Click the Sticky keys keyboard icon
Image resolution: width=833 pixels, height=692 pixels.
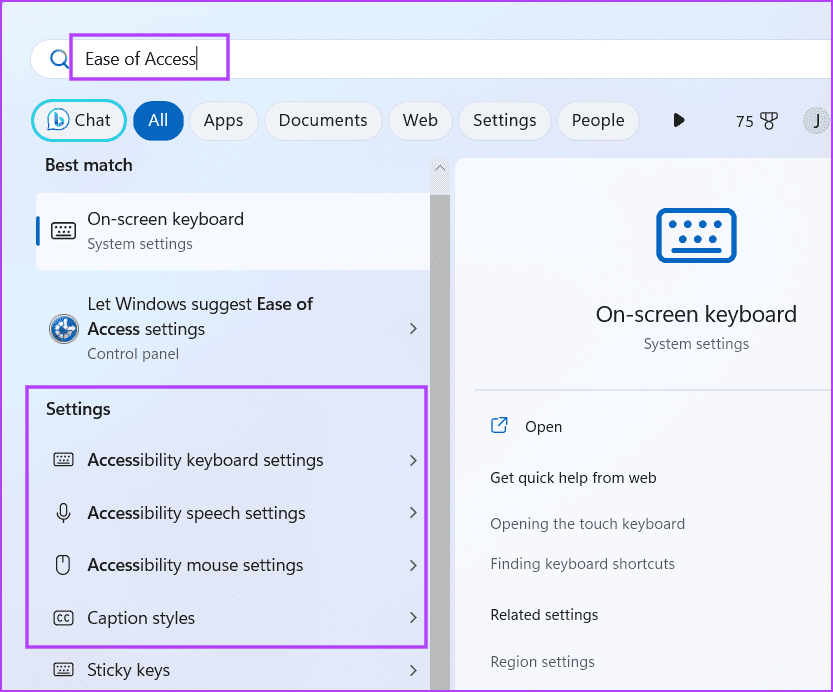click(63, 669)
